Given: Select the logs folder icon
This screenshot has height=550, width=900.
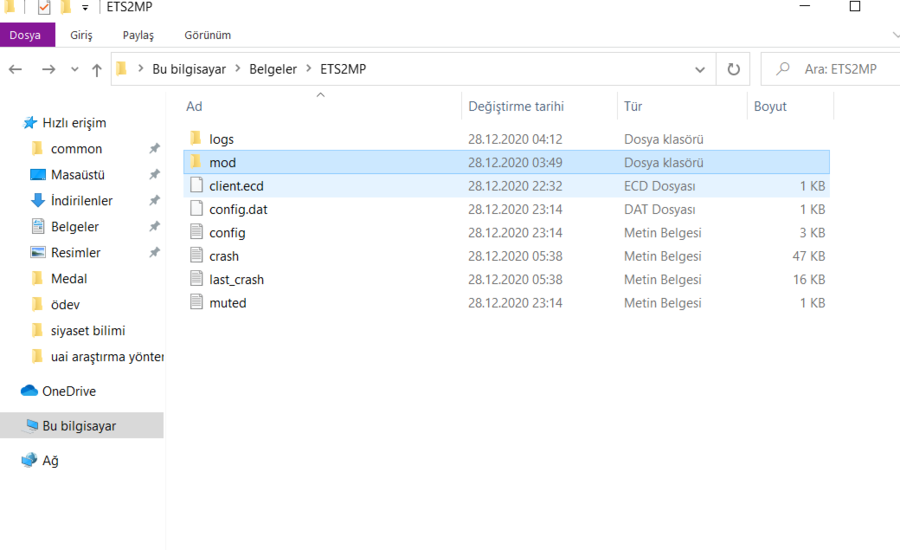Looking at the screenshot, I should click(x=196, y=138).
